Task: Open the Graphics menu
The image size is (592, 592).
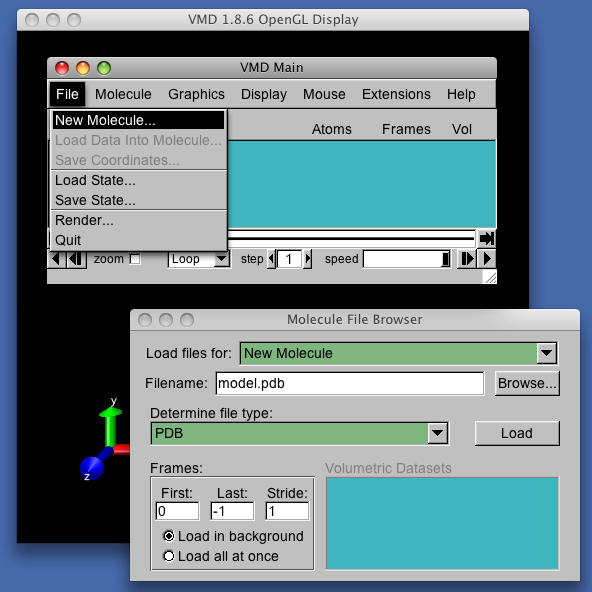Action: [196, 94]
